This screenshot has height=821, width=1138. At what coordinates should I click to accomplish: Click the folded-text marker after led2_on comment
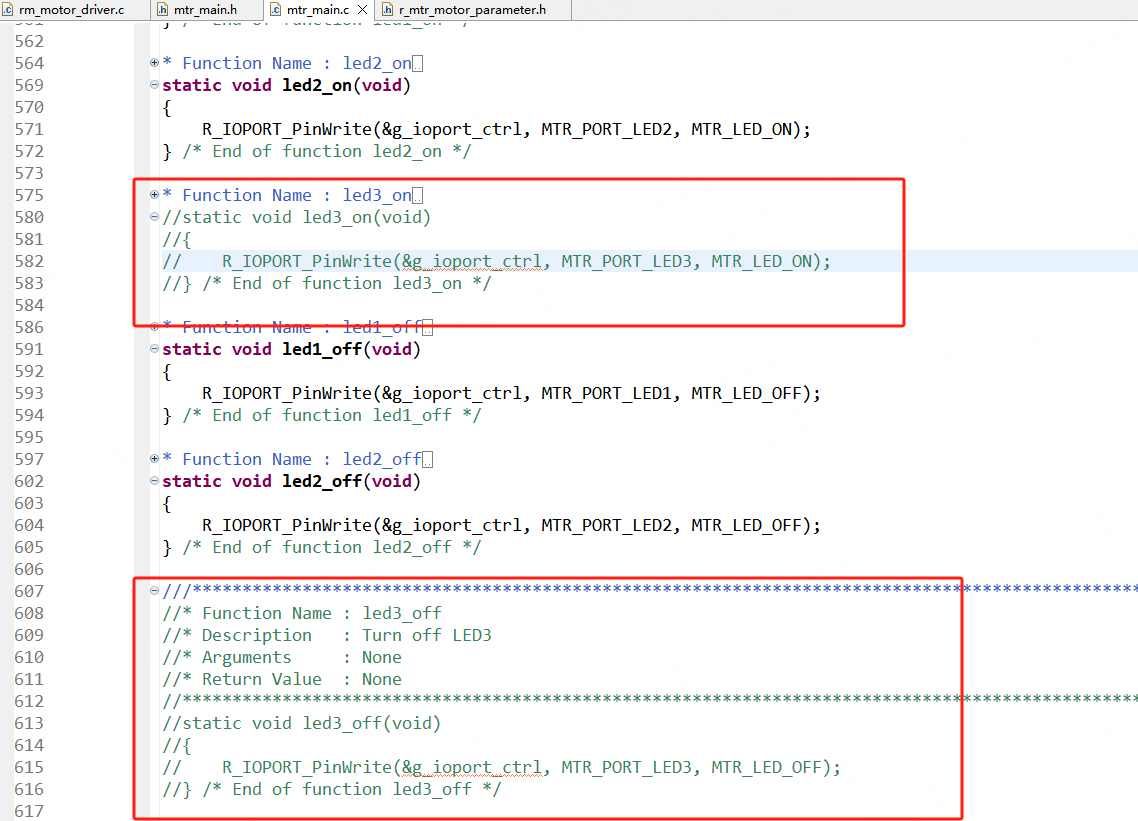pyautogui.click(x=418, y=64)
